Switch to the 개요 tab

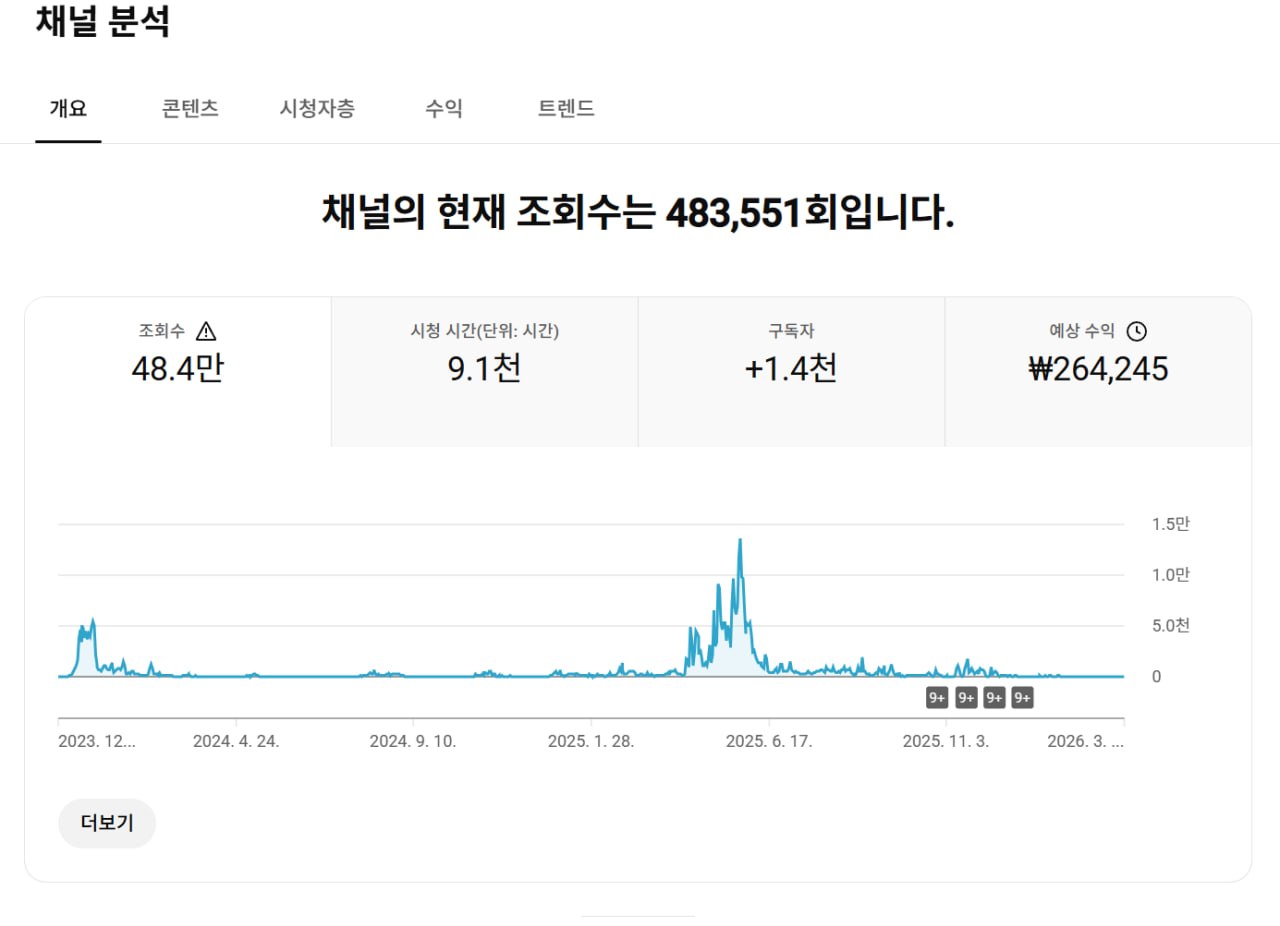(x=68, y=109)
